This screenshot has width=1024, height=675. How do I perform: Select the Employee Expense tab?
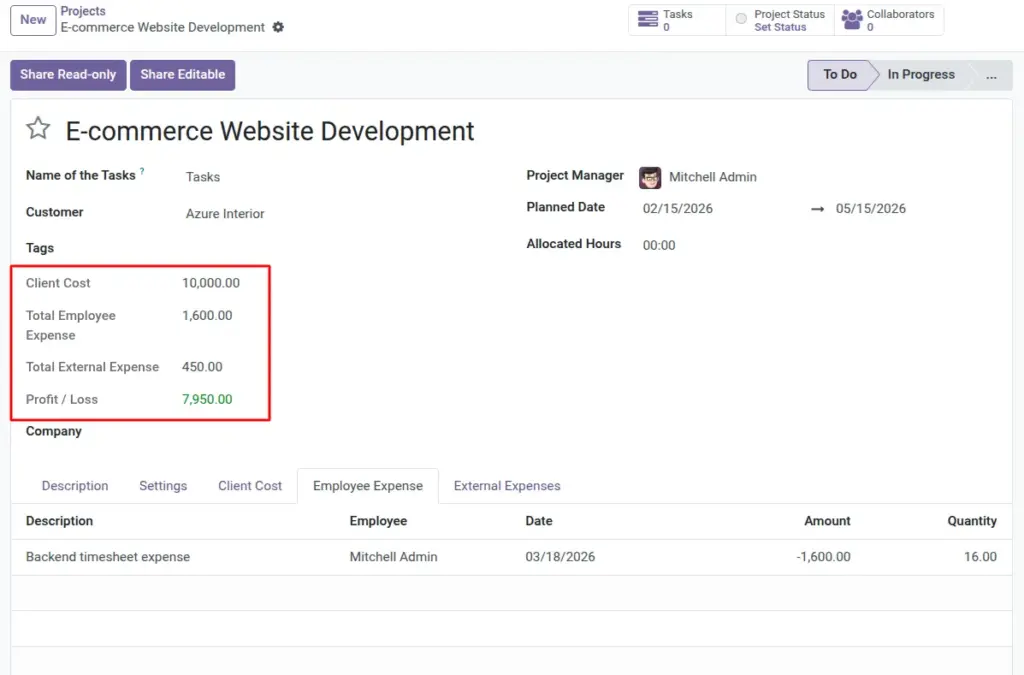point(368,486)
